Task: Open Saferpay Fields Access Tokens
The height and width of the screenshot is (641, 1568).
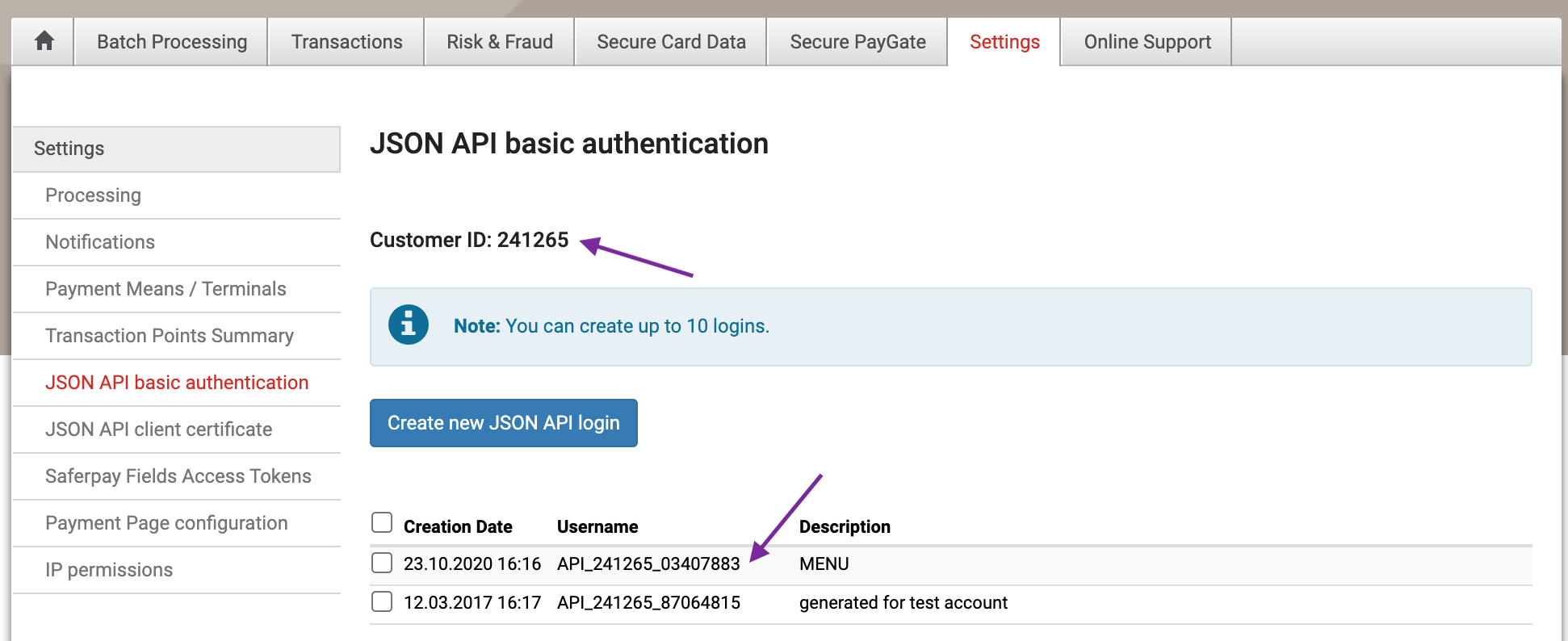Action: (x=177, y=476)
